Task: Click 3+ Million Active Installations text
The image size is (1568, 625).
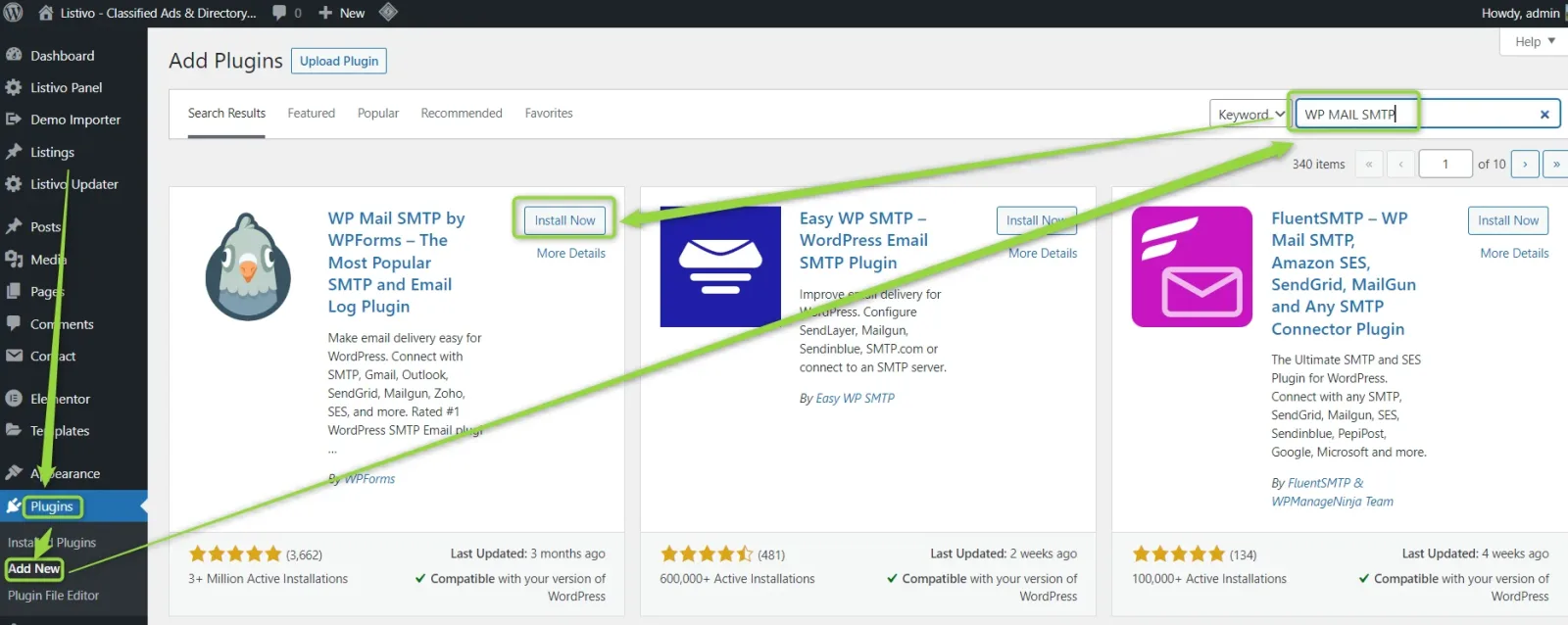Action: (268, 579)
